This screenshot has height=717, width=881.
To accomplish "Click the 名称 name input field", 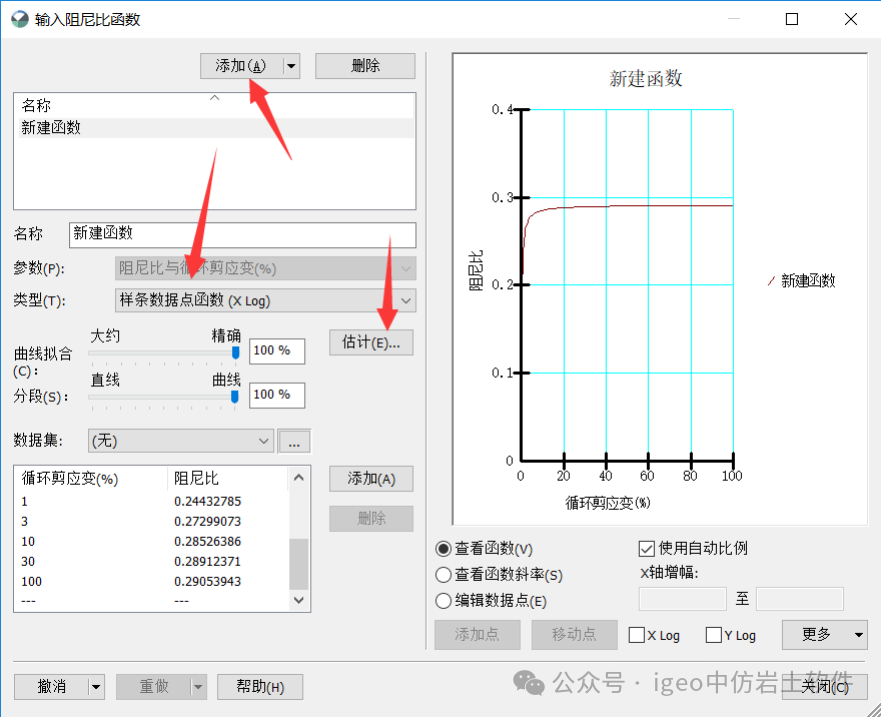I will click(240, 234).
